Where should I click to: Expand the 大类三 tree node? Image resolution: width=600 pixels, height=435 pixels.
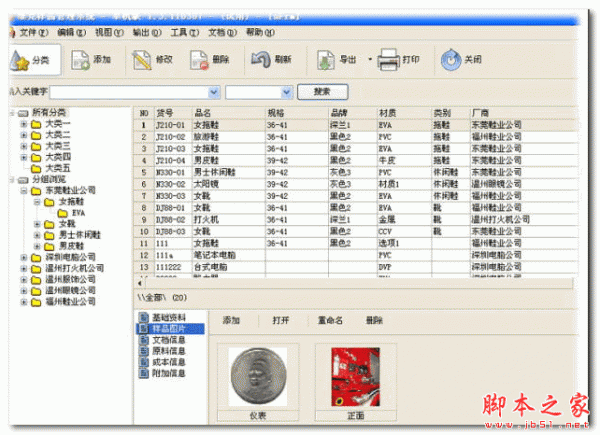pos(24,146)
